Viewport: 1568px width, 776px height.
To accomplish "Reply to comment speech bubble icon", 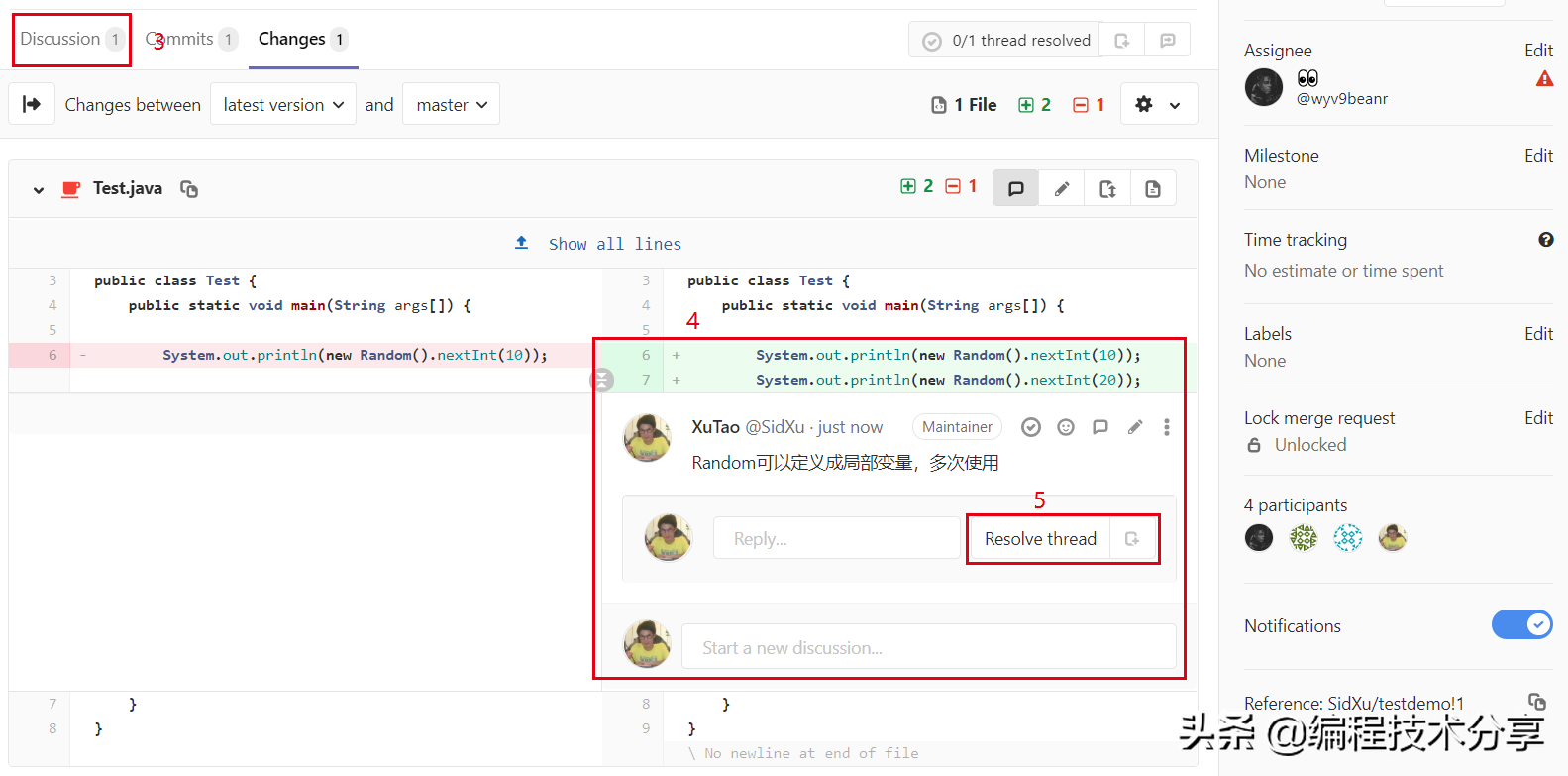I will click(1099, 427).
